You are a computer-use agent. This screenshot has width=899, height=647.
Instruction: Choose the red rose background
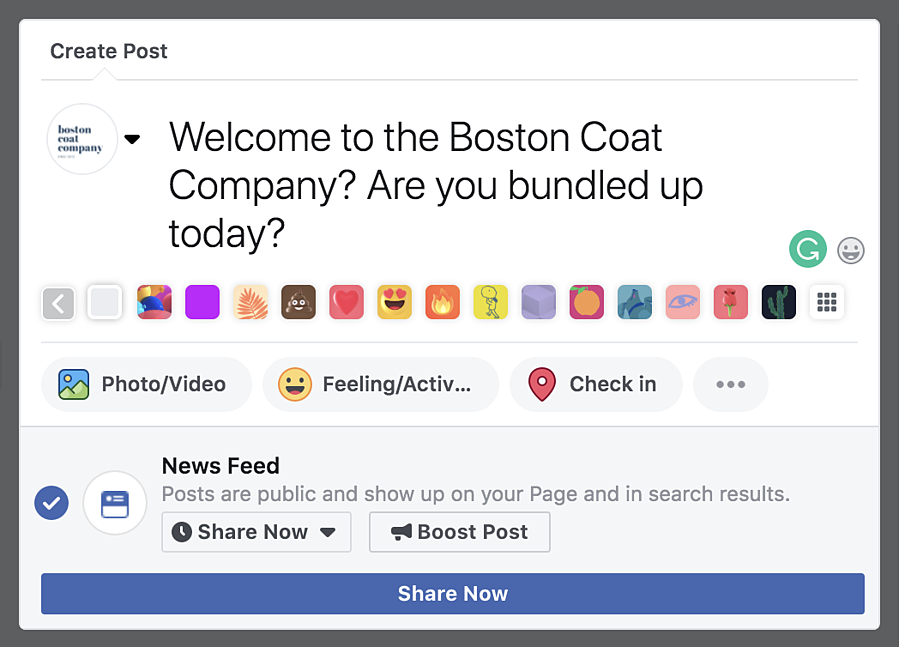[731, 302]
